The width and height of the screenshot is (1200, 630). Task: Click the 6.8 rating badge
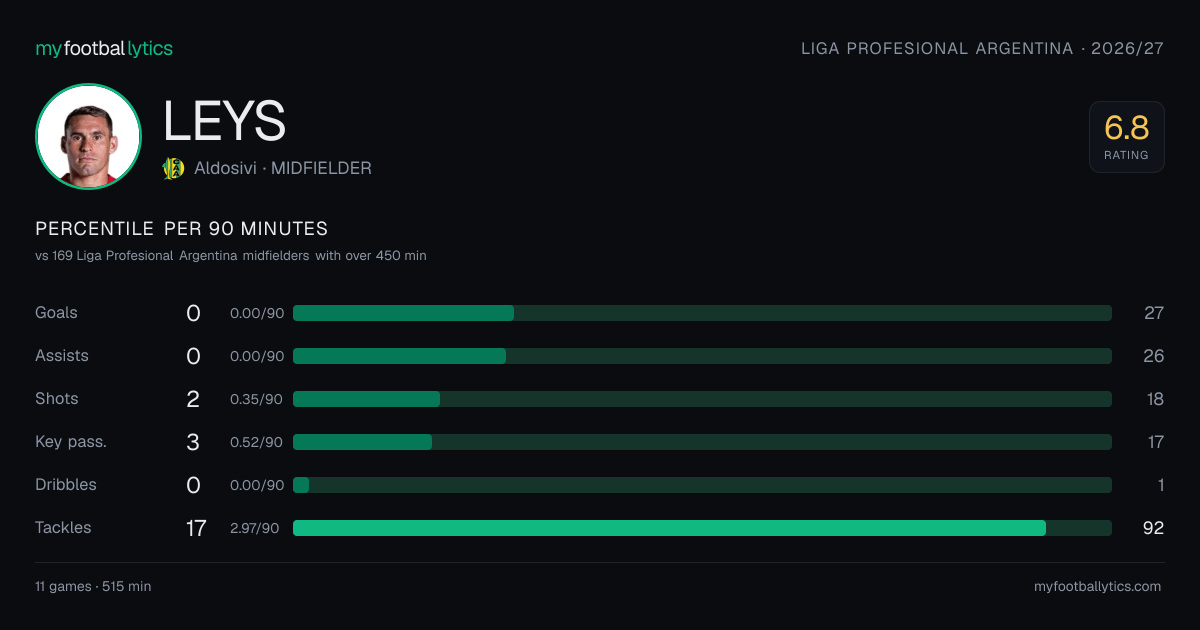[1127, 137]
